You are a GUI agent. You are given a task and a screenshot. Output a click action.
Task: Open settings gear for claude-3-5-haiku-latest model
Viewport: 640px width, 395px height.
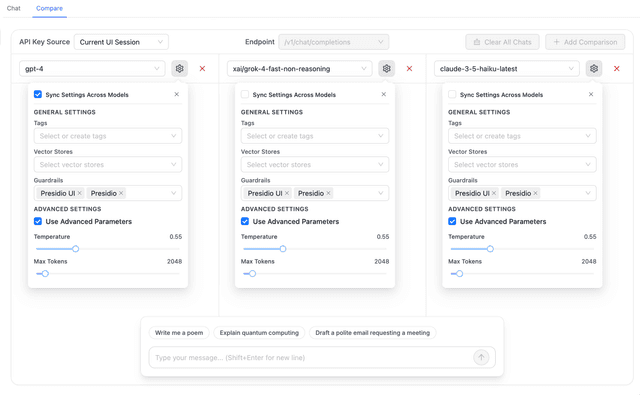coord(594,69)
